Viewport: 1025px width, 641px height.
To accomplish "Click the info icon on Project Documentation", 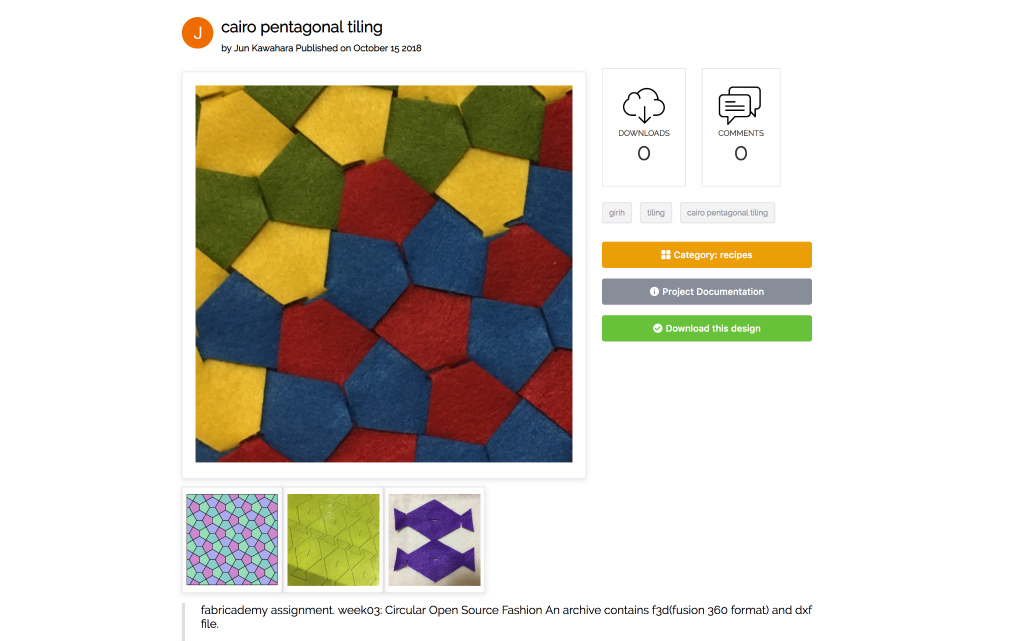I will point(654,291).
